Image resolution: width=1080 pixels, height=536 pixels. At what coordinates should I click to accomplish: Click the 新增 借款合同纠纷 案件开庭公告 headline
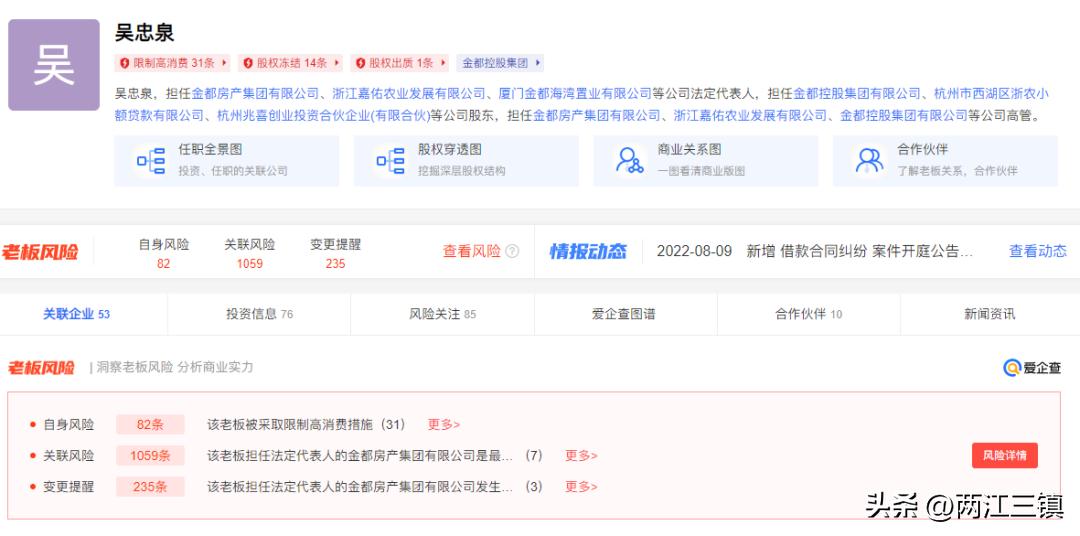point(860,251)
